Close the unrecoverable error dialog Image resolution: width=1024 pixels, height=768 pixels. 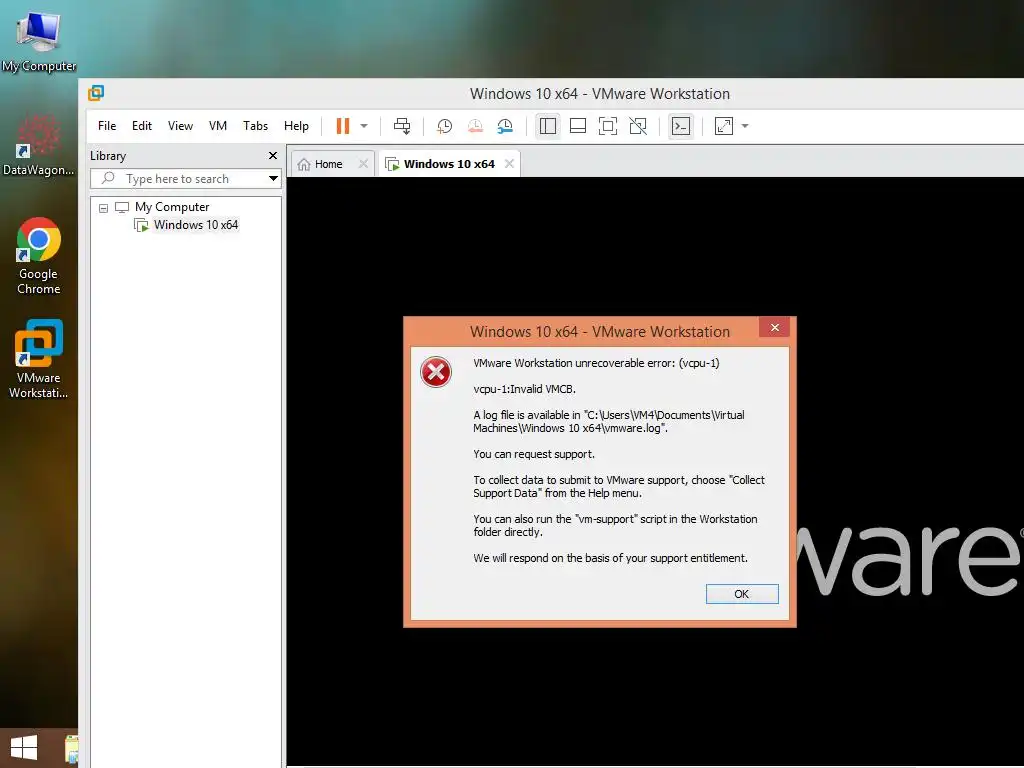coord(775,327)
